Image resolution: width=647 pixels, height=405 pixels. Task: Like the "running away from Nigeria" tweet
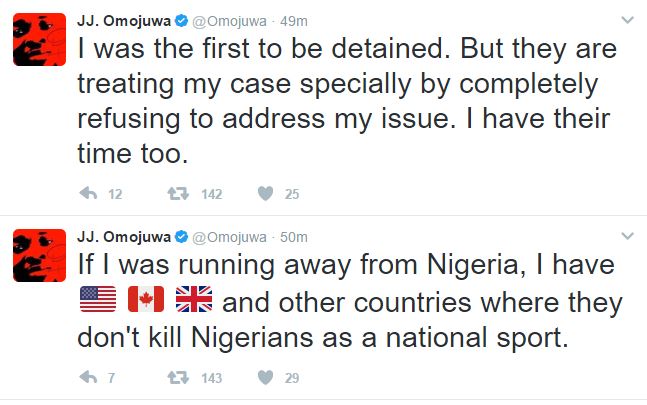click(x=266, y=378)
